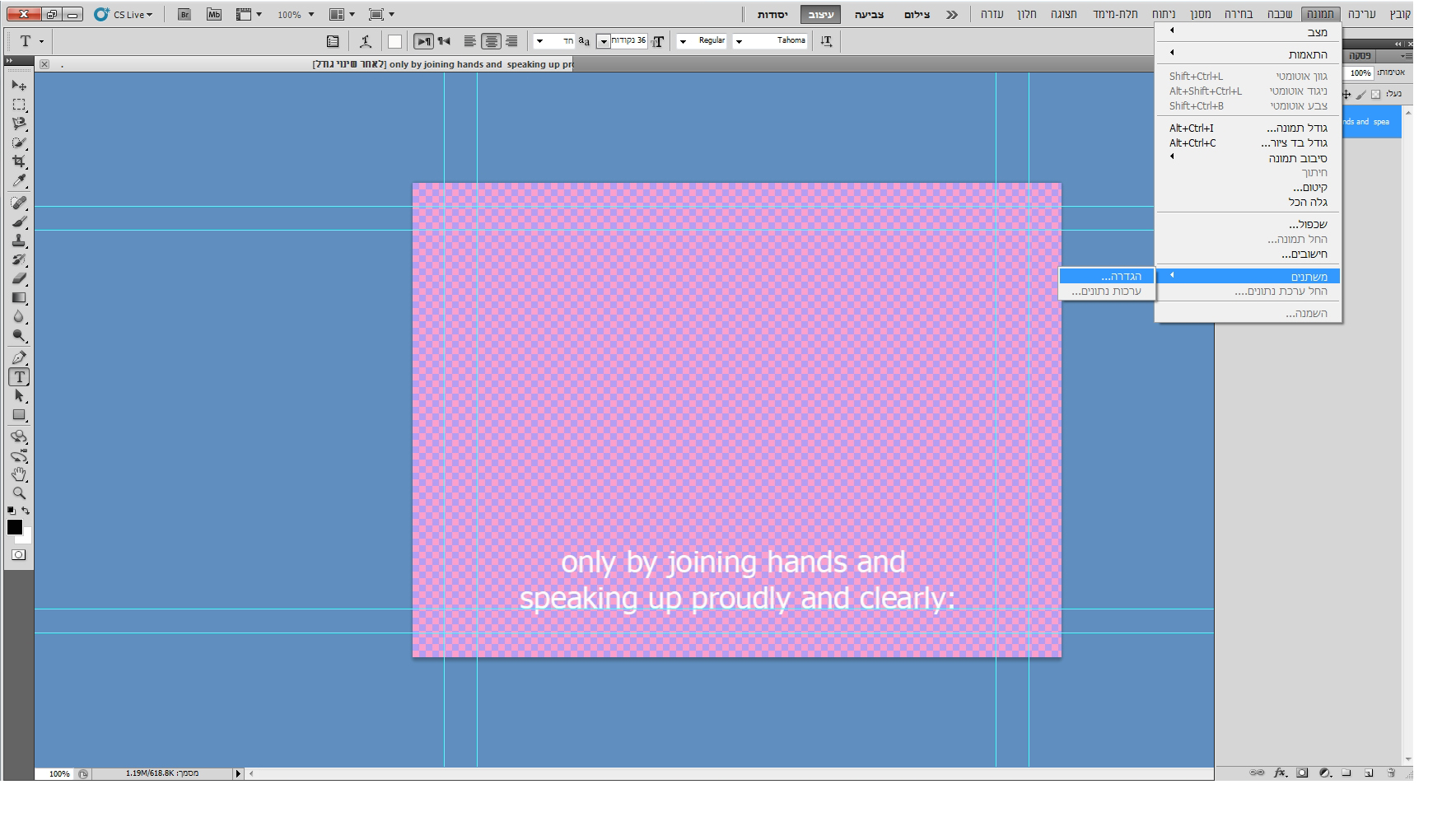Toggle Quick Mask mode
This screenshot has width=1456, height=817.
click(x=18, y=555)
